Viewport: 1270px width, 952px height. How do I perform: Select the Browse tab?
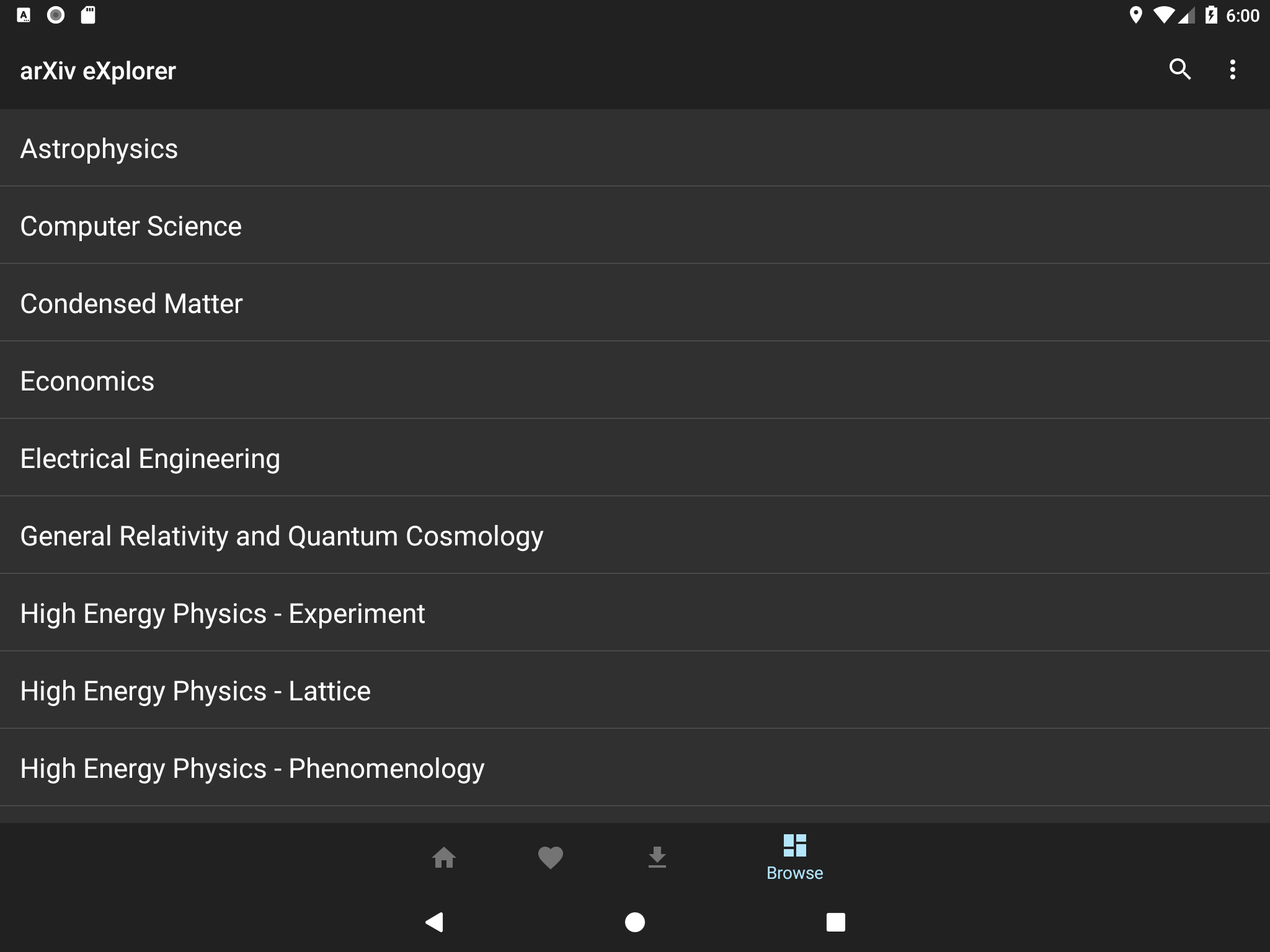point(794,857)
